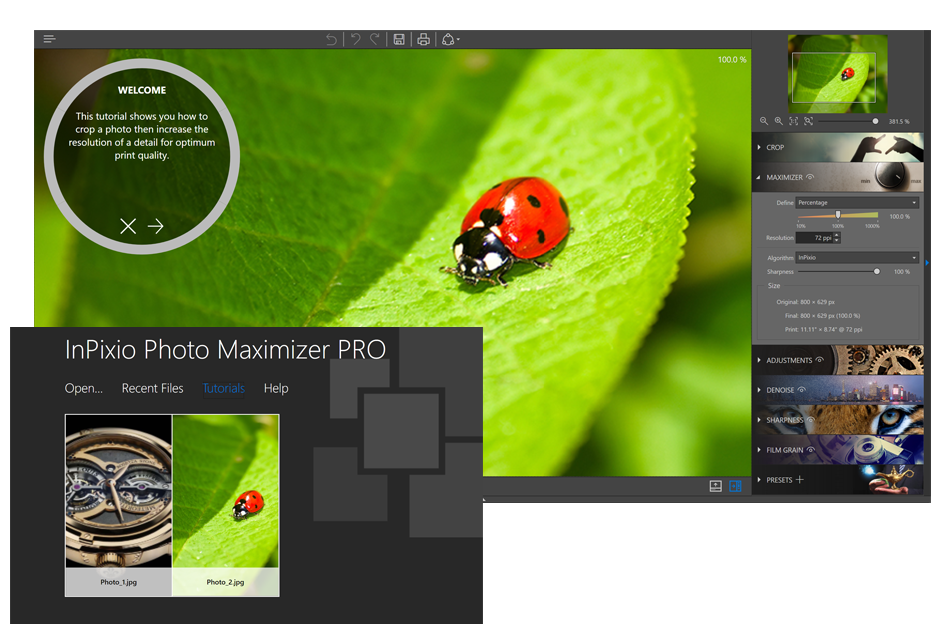Open the Define Percentage dropdown
This screenshot has height=633, width=944.
point(857,202)
